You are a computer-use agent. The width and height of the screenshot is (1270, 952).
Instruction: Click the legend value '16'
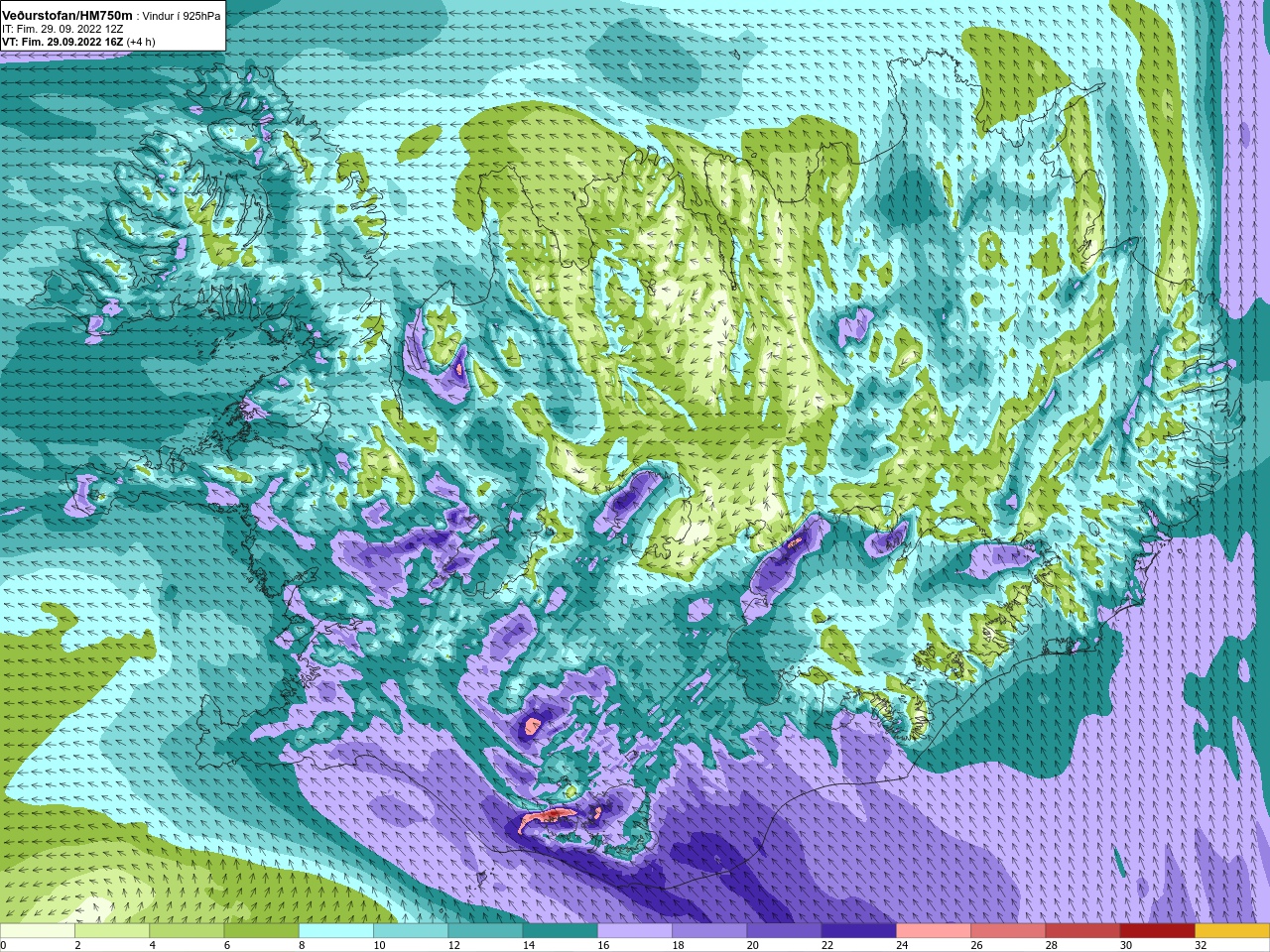604,946
